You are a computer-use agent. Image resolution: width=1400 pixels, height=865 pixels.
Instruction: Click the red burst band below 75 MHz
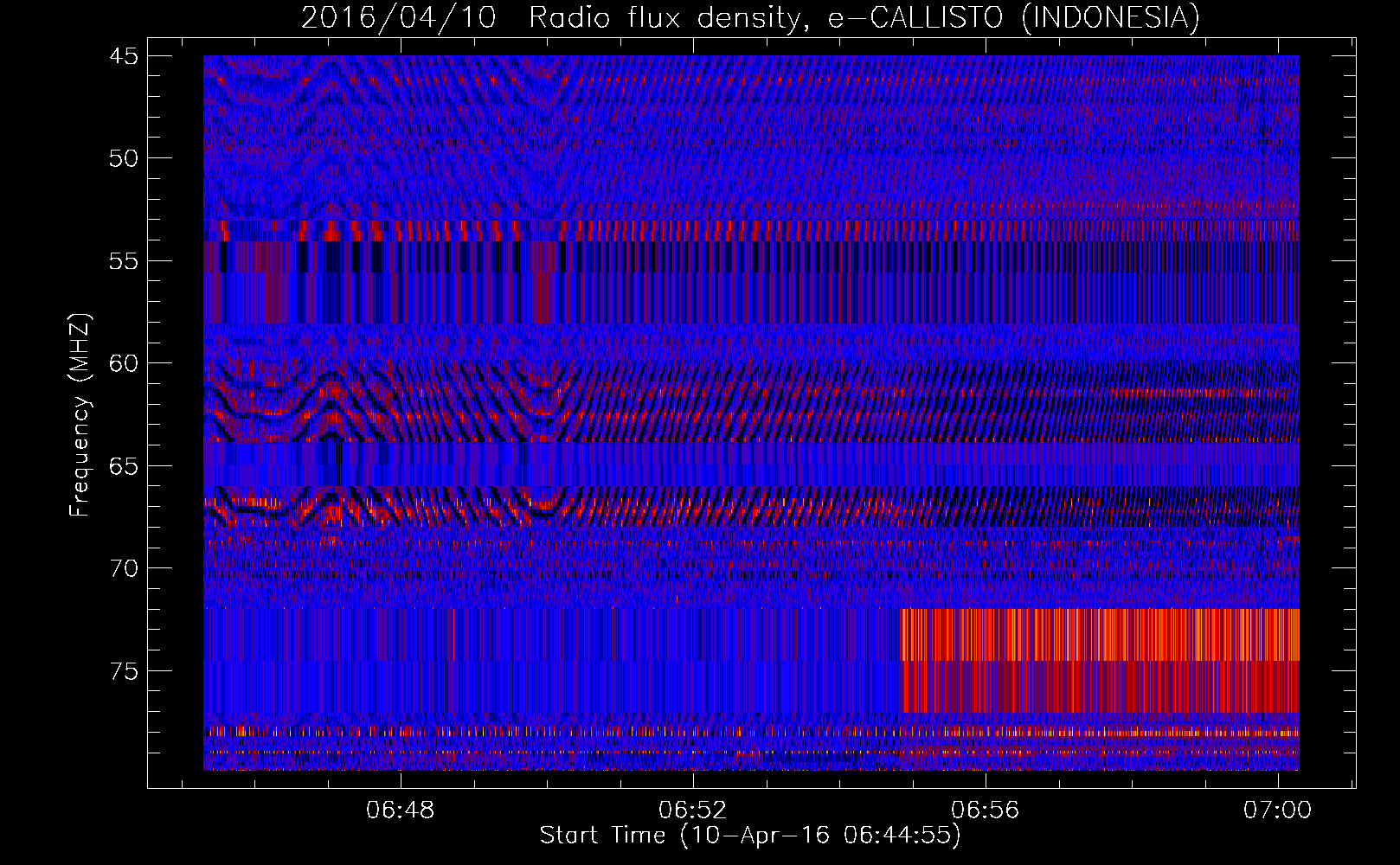pos(1100,687)
